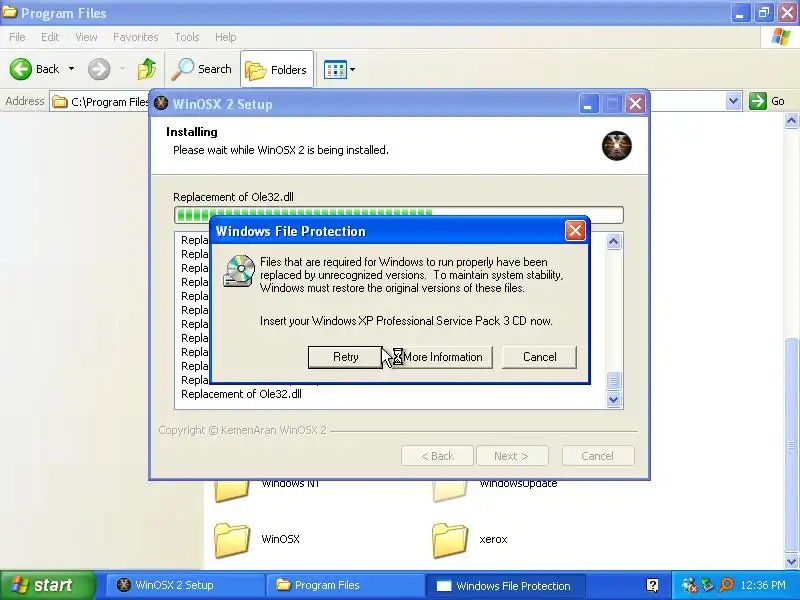Image resolution: width=800 pixels, height=600 pixels.
Task: Expand the Forward history dropdown arrow
Action: pos(122,69)
